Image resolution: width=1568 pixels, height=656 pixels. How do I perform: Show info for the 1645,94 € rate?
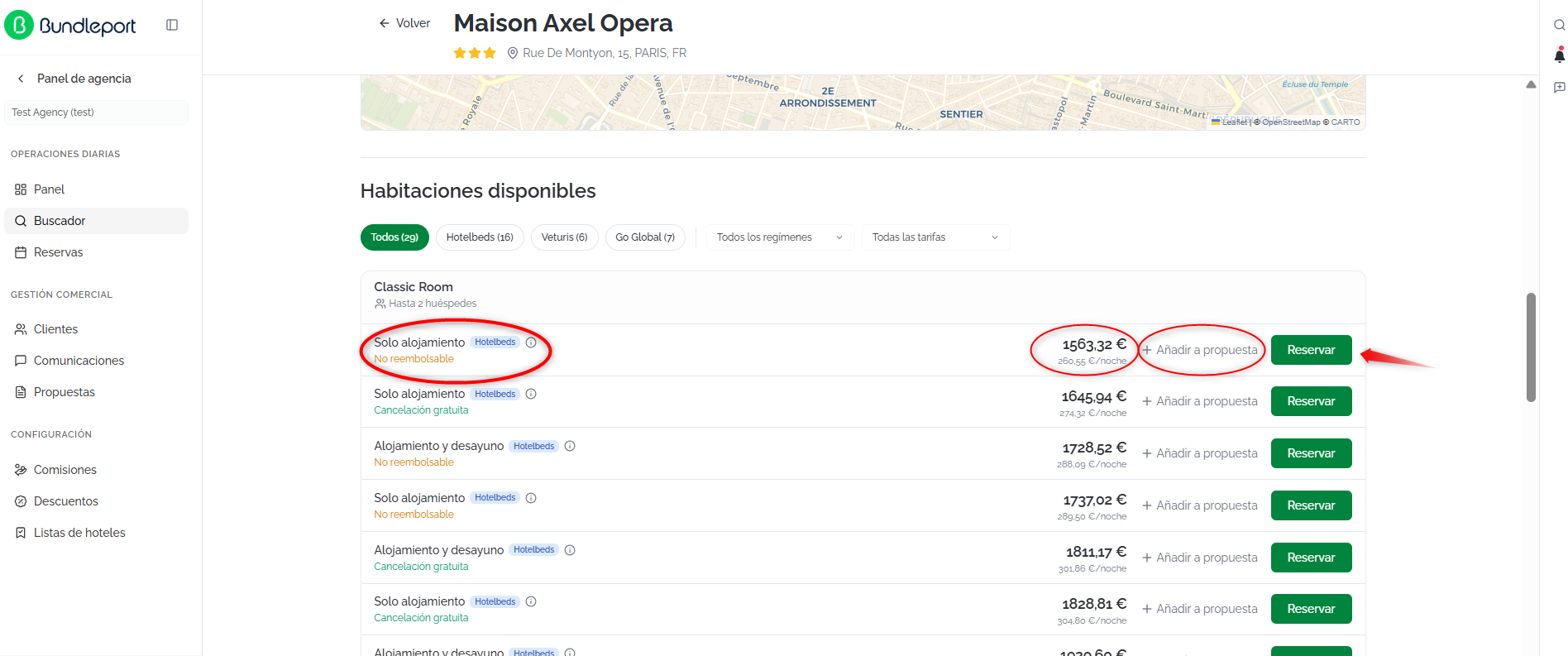(531, 394)
